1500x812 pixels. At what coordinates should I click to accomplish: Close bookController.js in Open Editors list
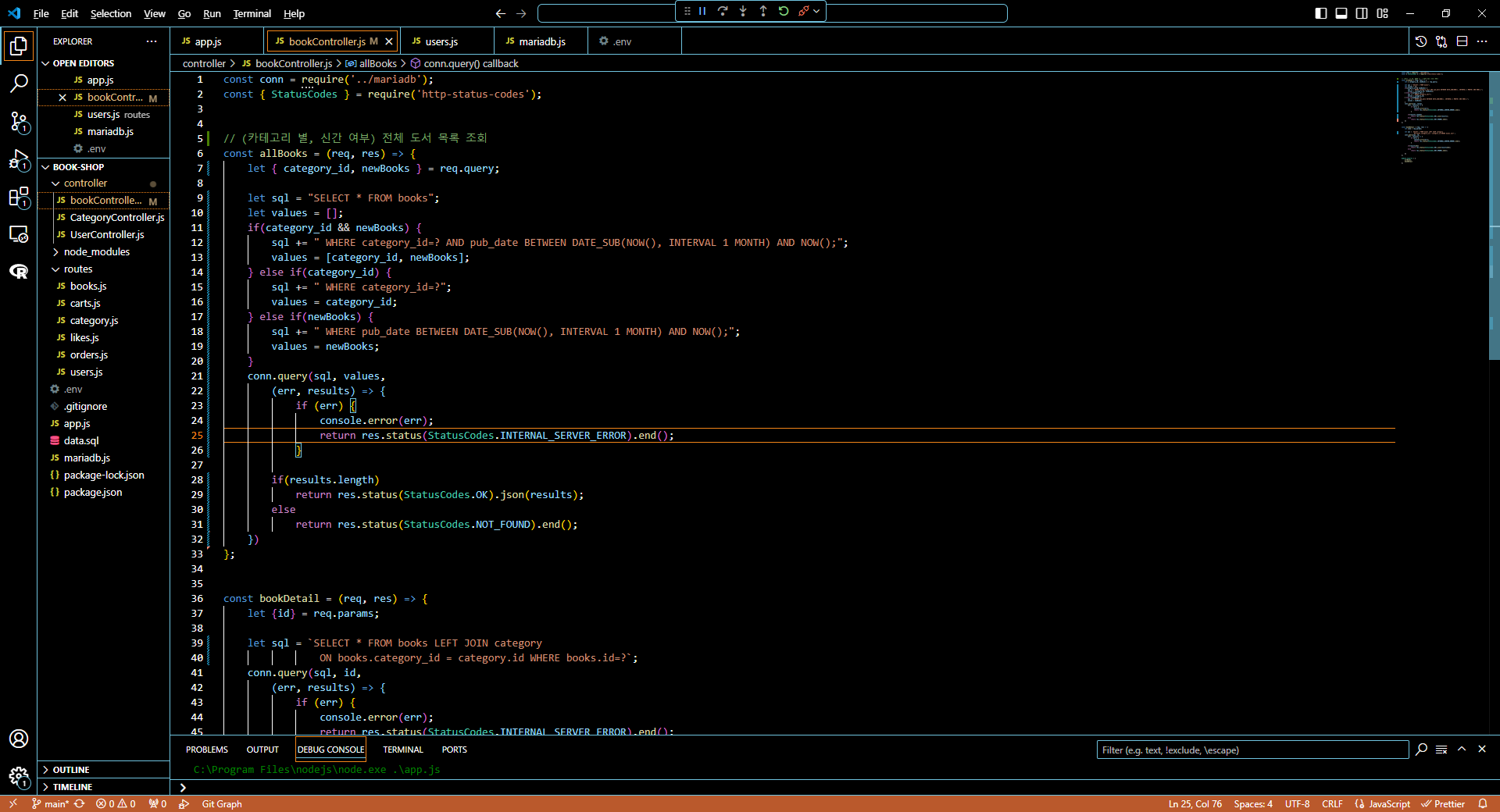coord(62,98)
